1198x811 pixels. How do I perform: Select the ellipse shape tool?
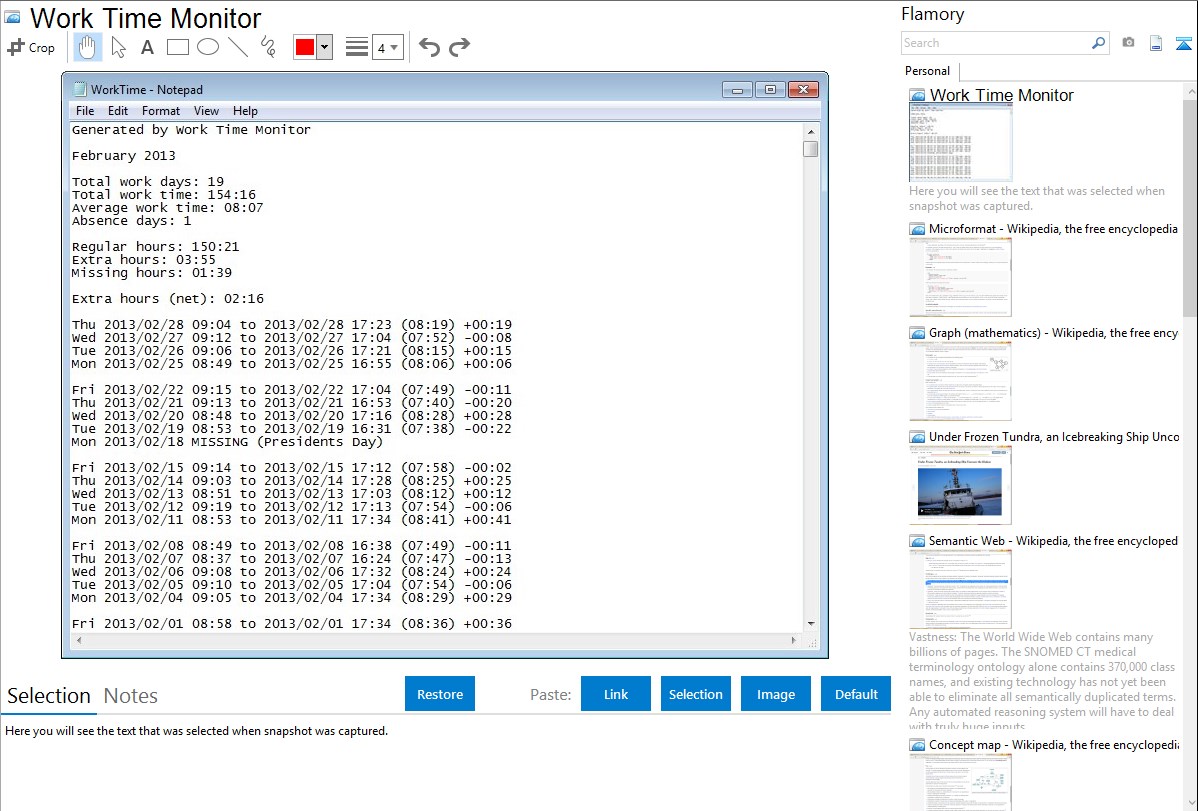[x=208, y=47]
